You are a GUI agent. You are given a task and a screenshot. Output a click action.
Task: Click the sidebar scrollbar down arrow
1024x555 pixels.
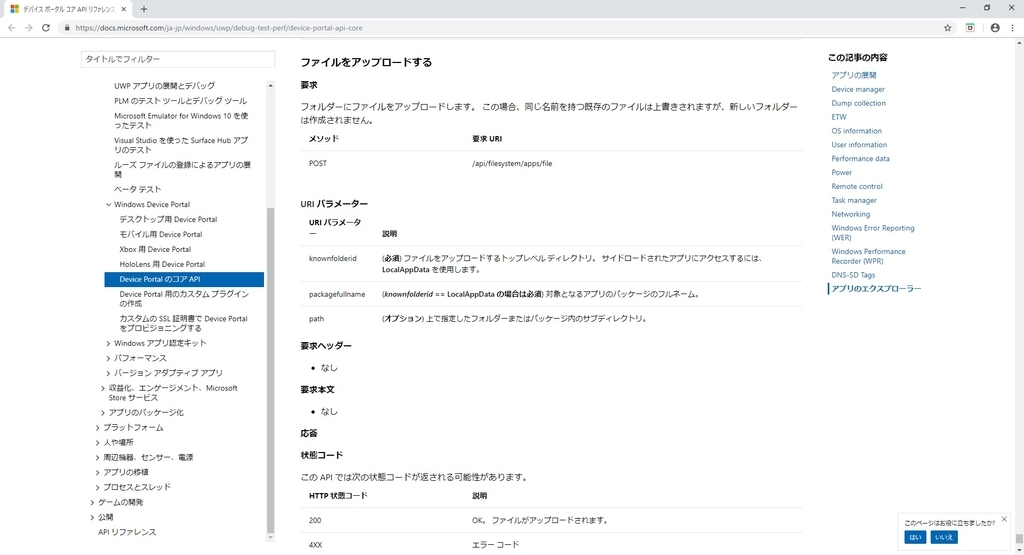pos(270,538)
